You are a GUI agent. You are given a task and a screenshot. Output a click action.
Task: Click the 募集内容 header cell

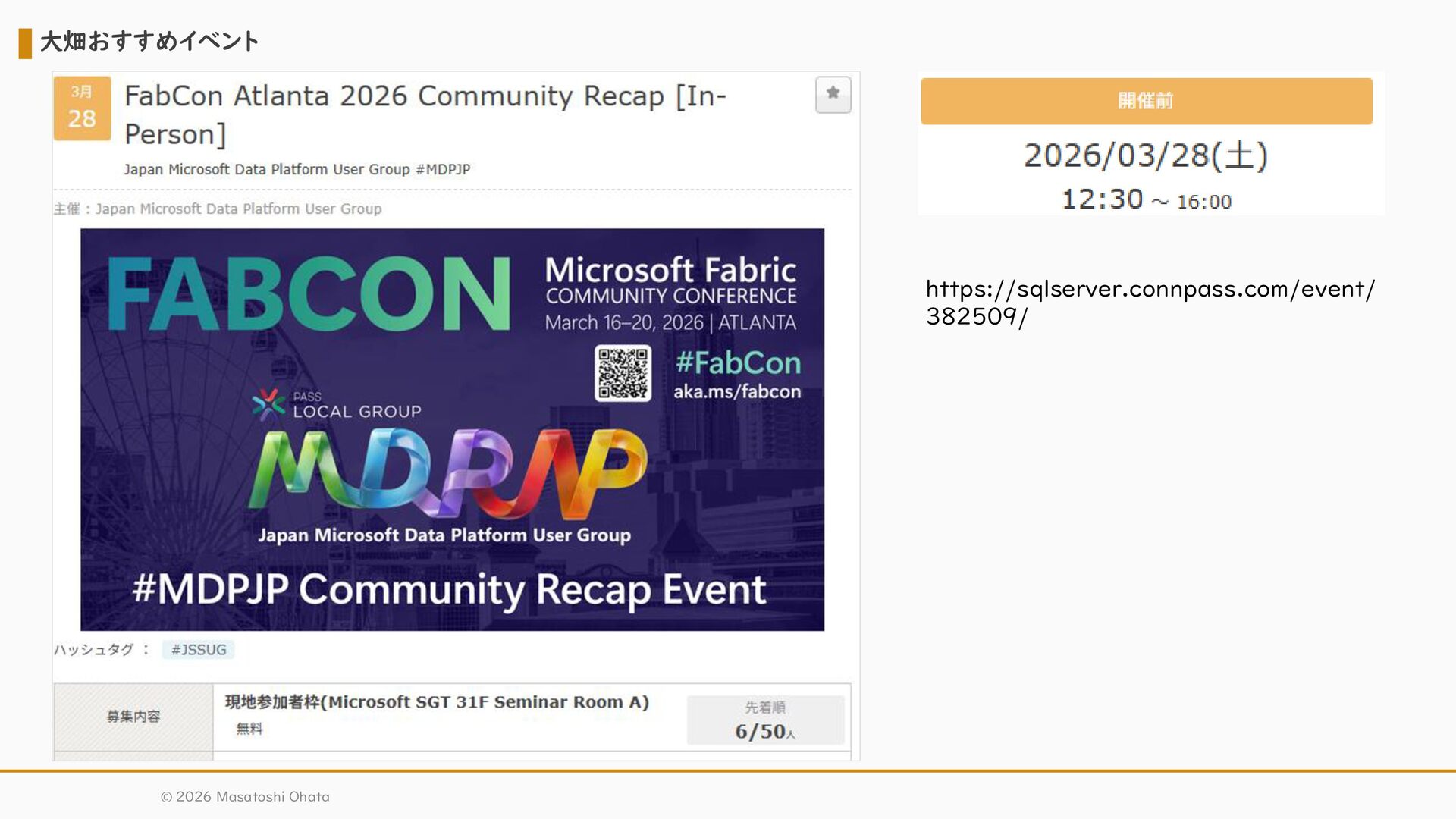pos(133,717)
